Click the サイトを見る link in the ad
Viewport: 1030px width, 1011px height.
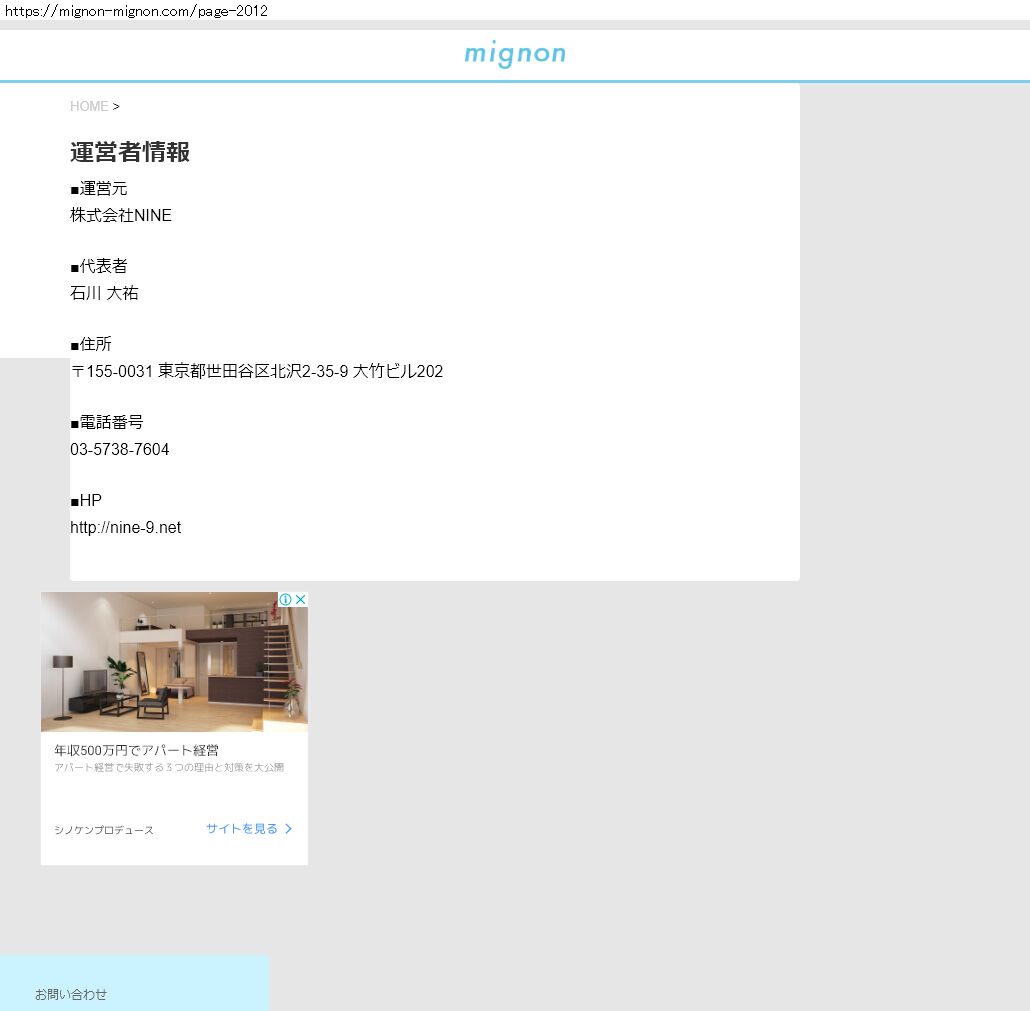pos(242,829)
